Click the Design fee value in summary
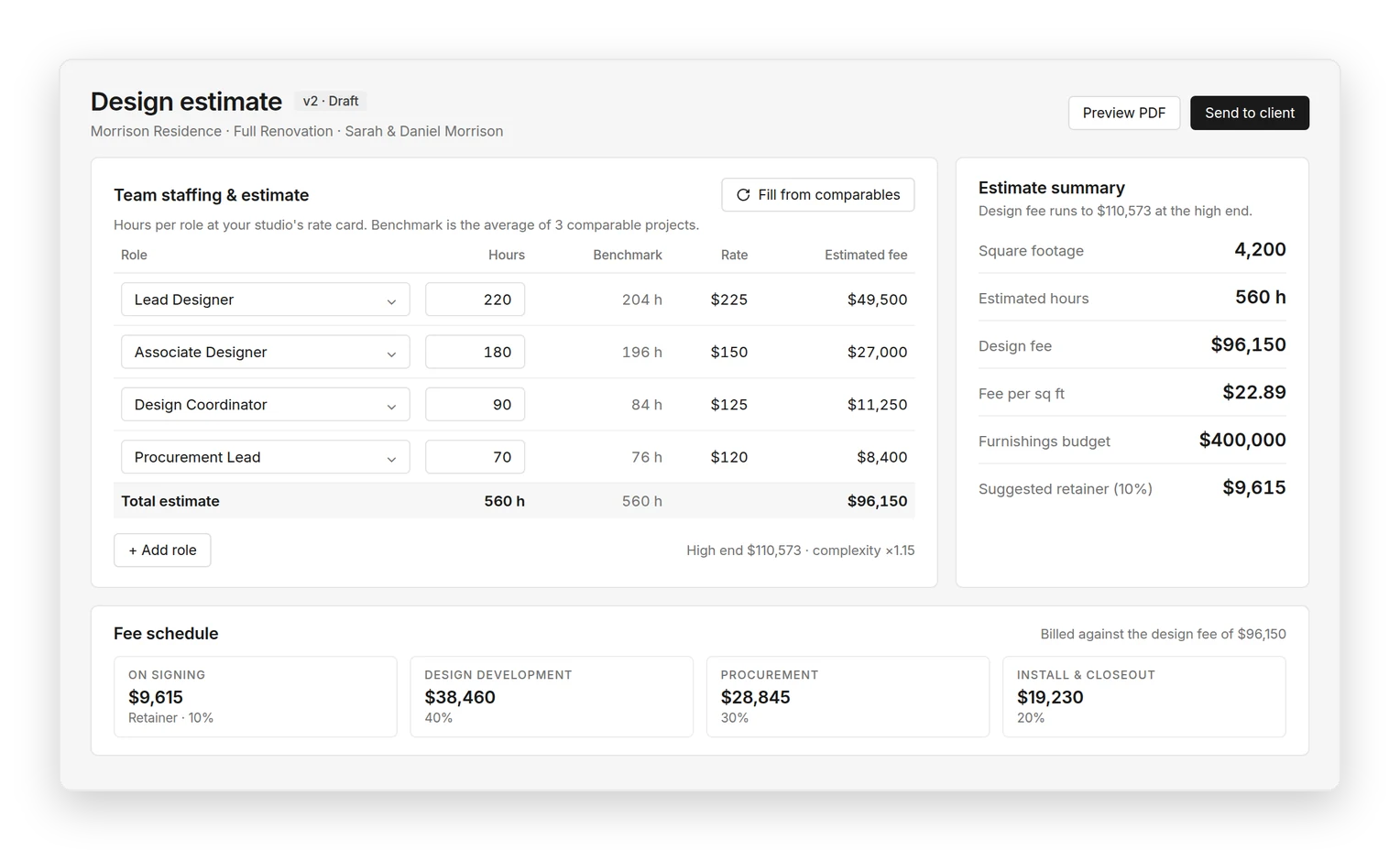This screenshot has height=850, width=1400. click(1248, 344)
